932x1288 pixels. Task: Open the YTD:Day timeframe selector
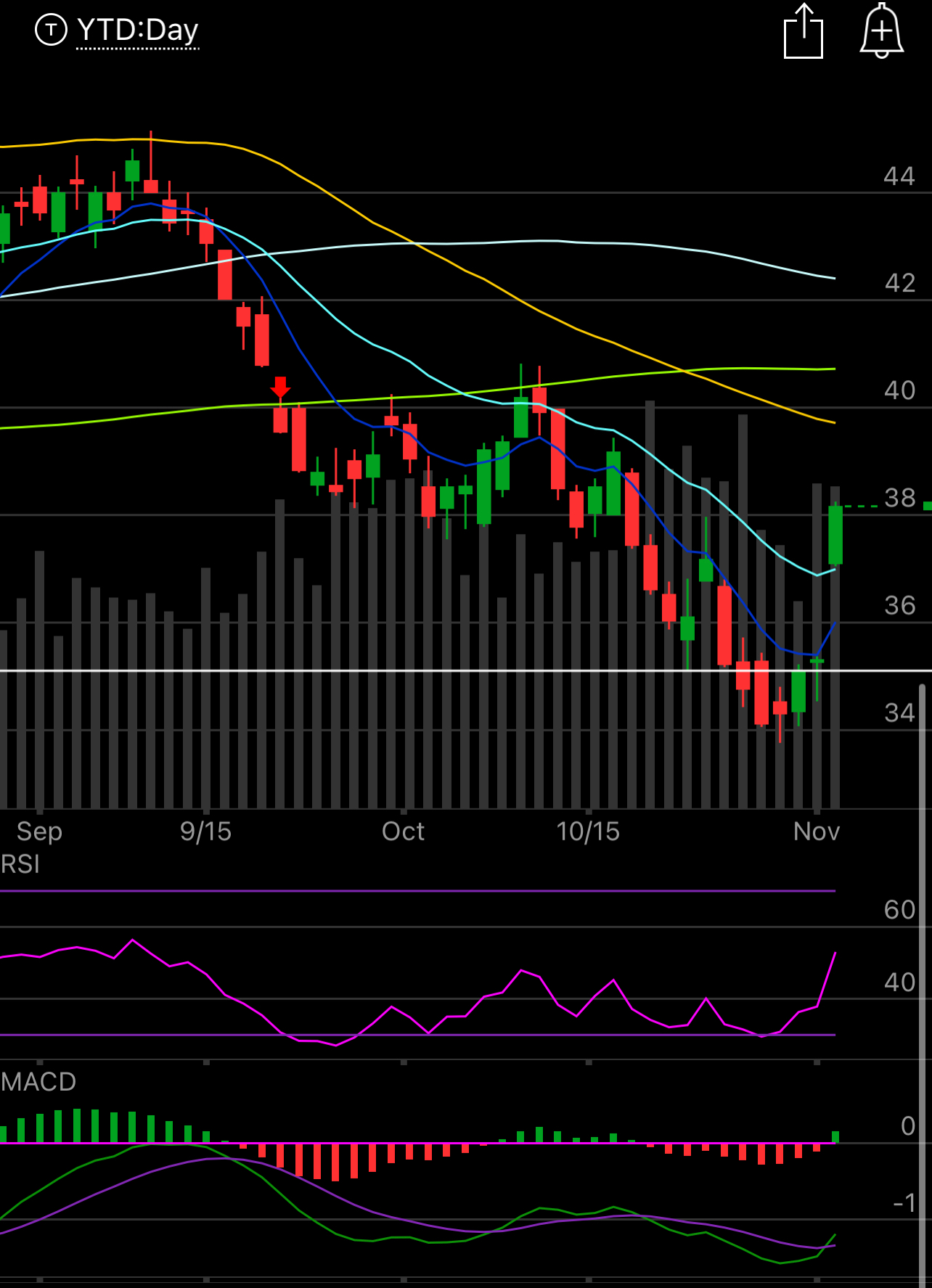pyautogui.click(x=137, y=30)
